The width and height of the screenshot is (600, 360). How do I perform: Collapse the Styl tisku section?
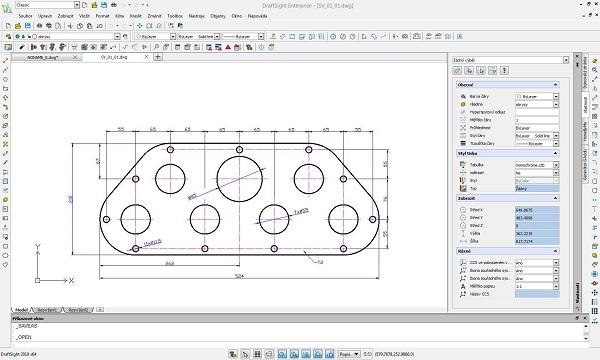coord(555,153)
